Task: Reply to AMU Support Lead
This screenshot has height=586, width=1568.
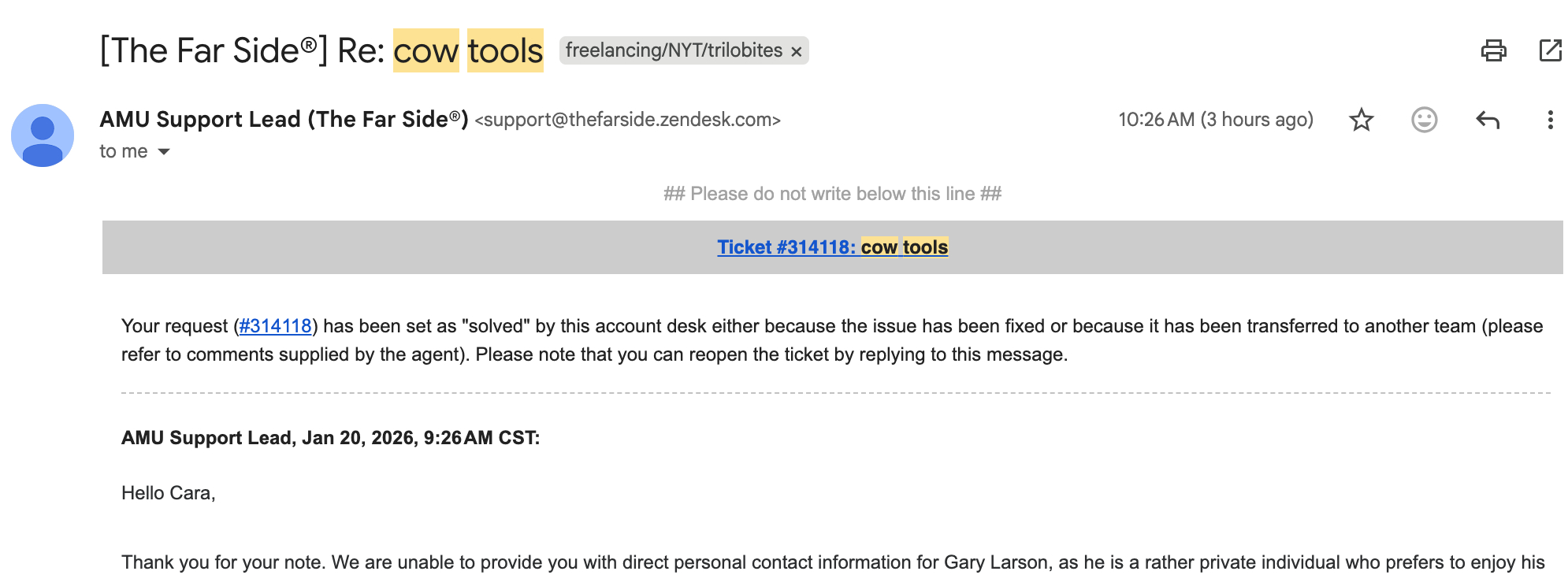Action: tap(1487, 121)
